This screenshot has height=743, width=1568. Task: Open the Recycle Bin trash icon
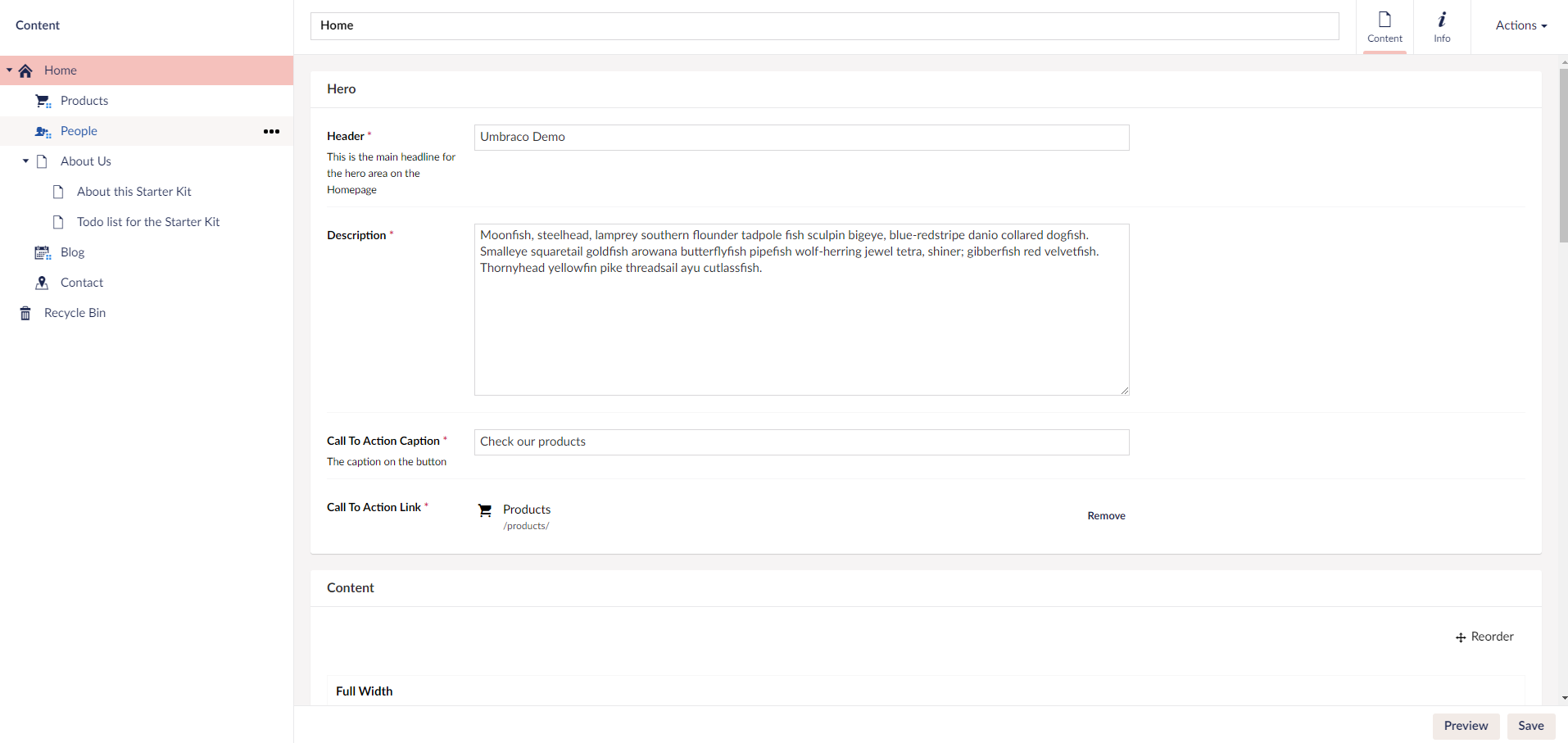point(25,312)
